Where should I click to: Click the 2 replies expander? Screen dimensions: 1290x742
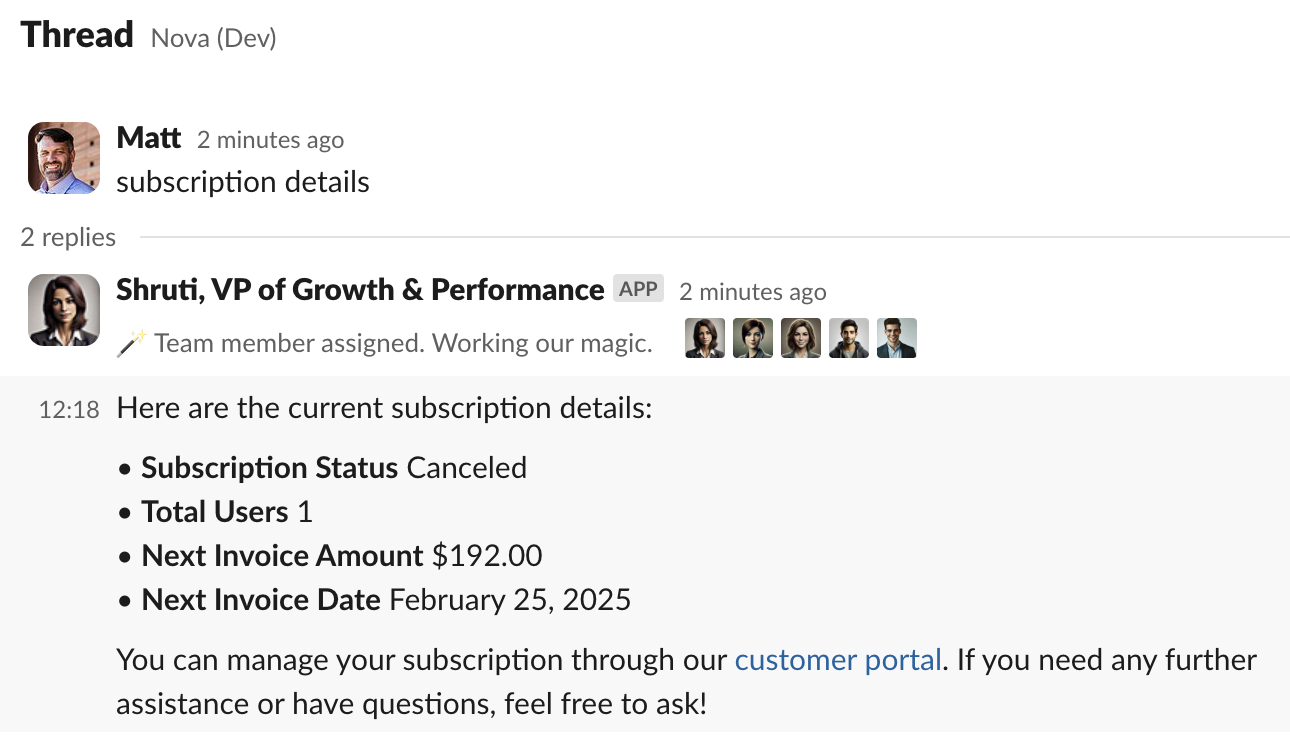(x=67, y=237)
